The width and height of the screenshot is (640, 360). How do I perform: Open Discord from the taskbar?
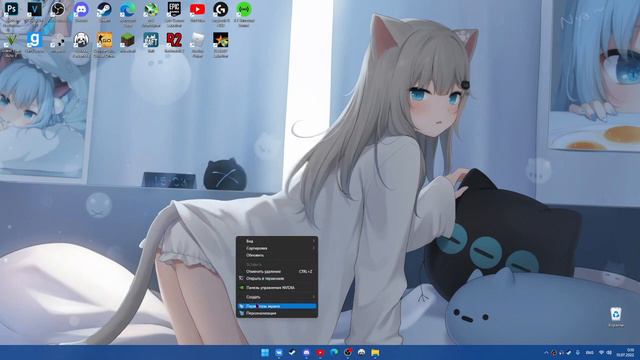307,352
